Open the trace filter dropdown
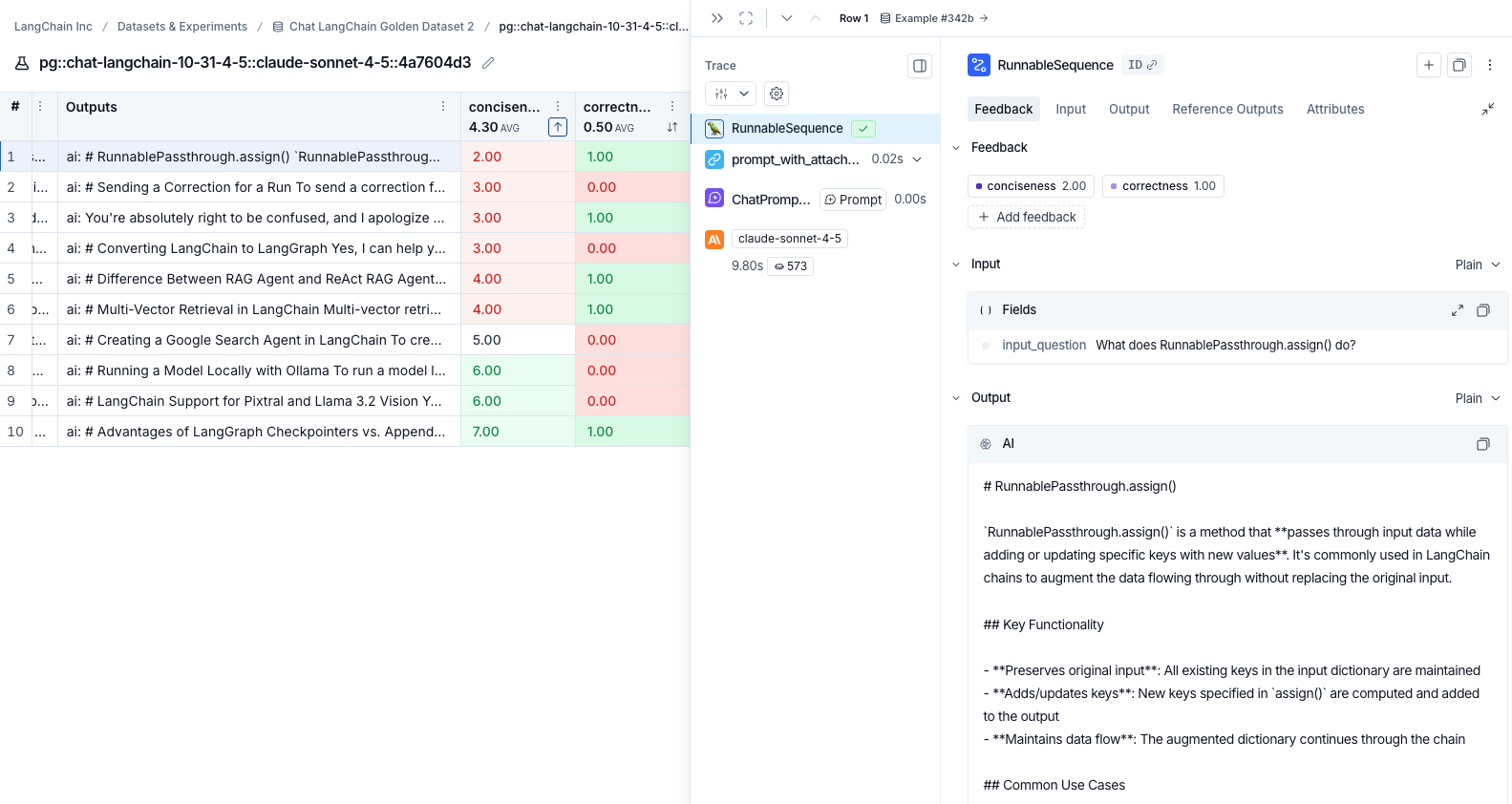Screen dimensions: 1512x804 (x=731, y=94)
